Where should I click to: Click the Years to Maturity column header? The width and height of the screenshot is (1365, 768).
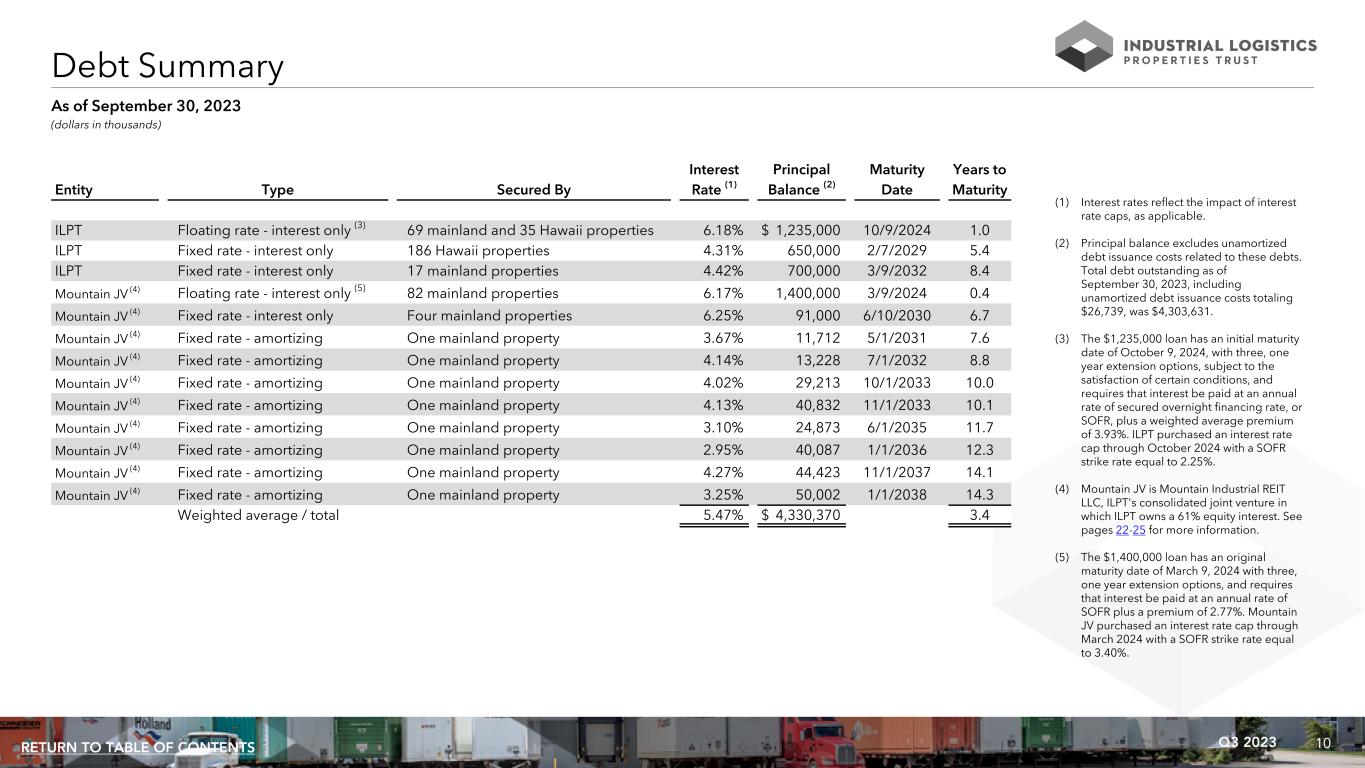pyautogui.click(x=979, y=180)
